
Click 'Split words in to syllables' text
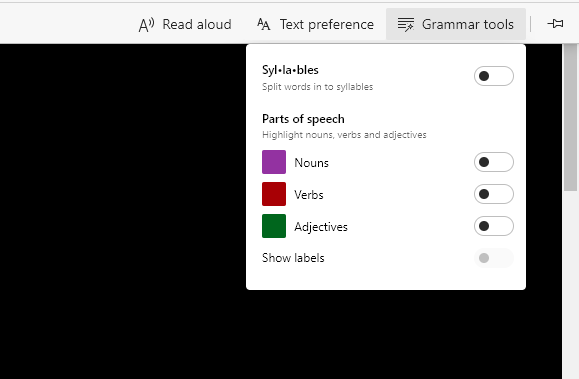coord(318,87)
